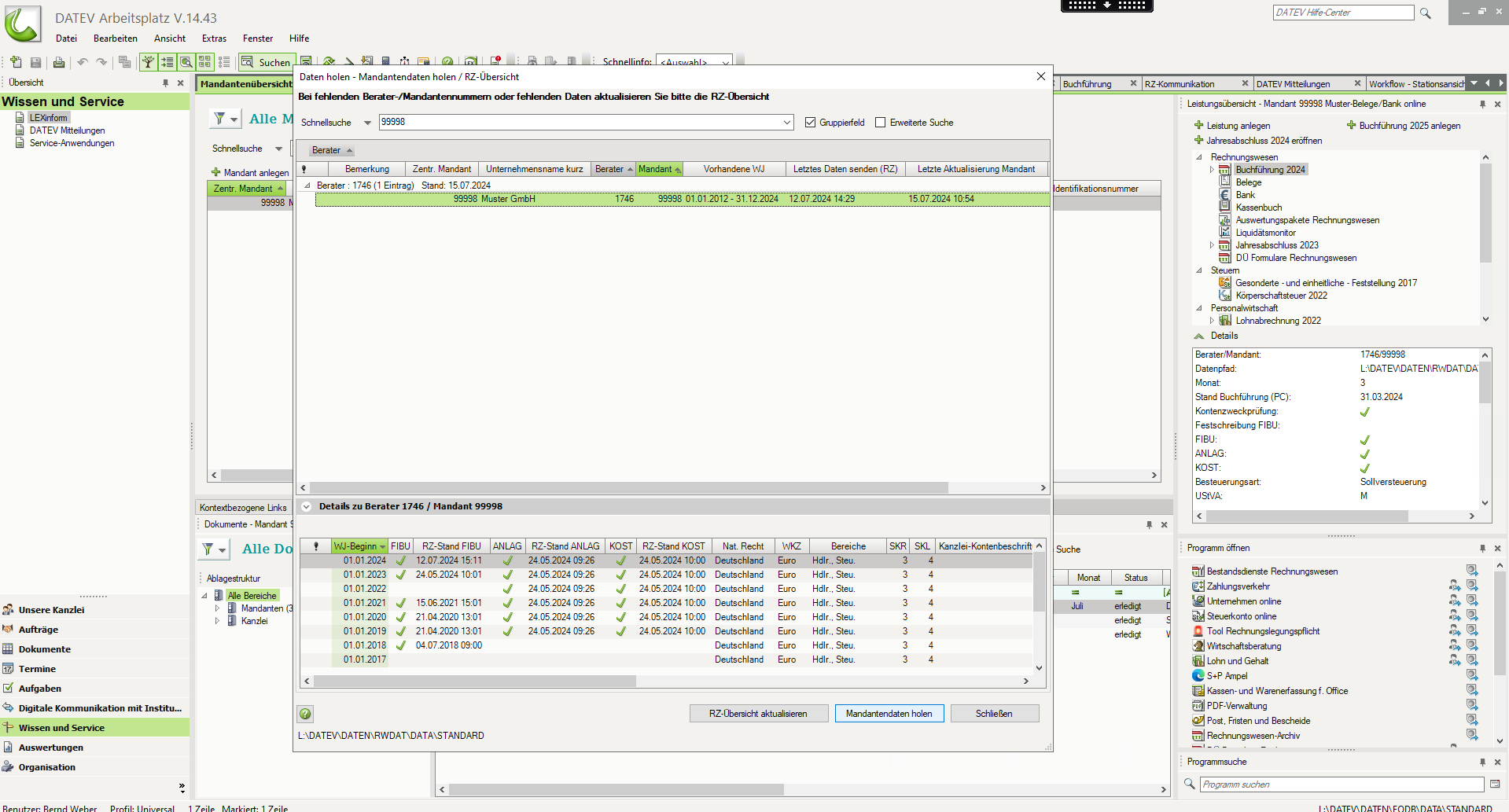
Task: Click the Mandantendaten holen button
Action: [889, 714]
